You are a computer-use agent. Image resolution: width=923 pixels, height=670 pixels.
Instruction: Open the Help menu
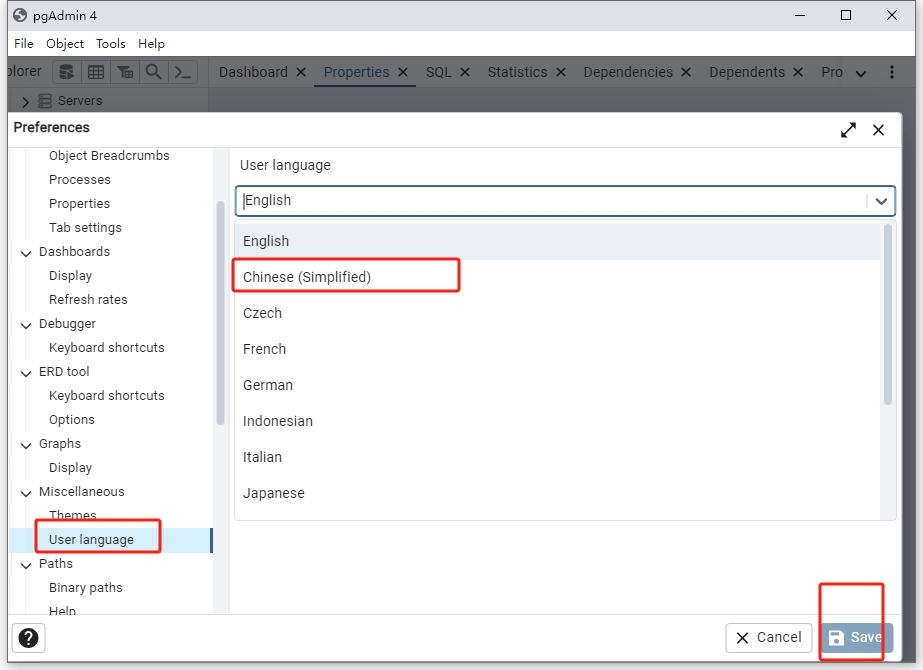[x=151, y=44]
